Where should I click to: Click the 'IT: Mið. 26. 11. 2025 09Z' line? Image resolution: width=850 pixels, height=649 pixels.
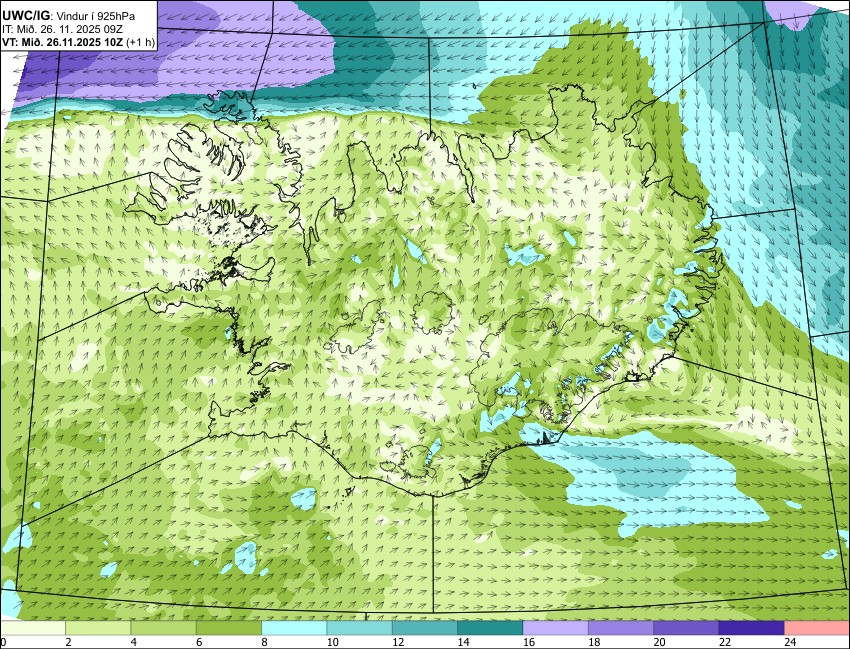click(61, 30)
